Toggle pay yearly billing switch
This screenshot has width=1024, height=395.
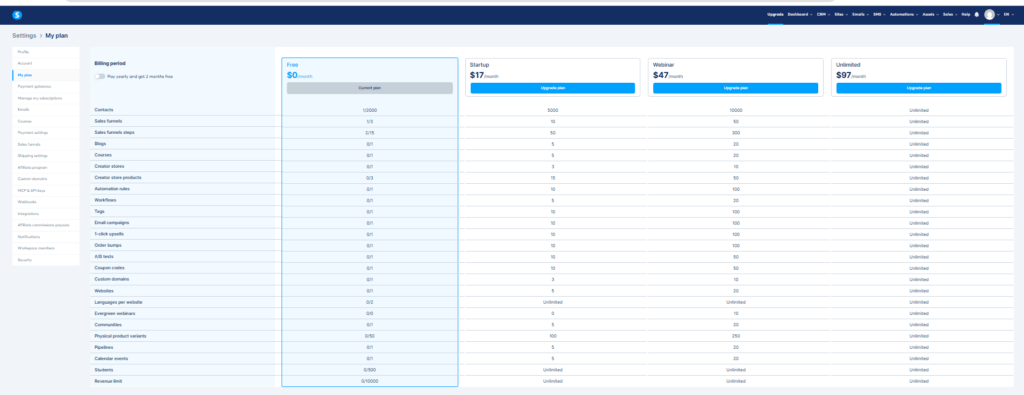pyautogui.click(x=100, y=76)
